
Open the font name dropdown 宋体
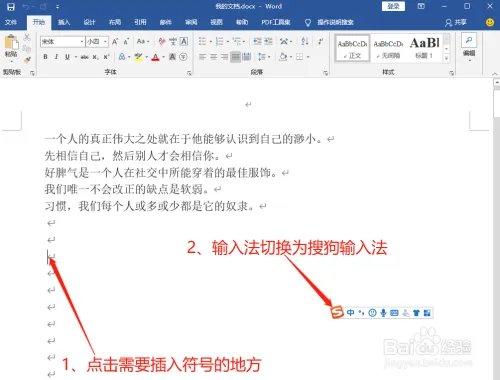pyautogui.click(x=82, y=42)
